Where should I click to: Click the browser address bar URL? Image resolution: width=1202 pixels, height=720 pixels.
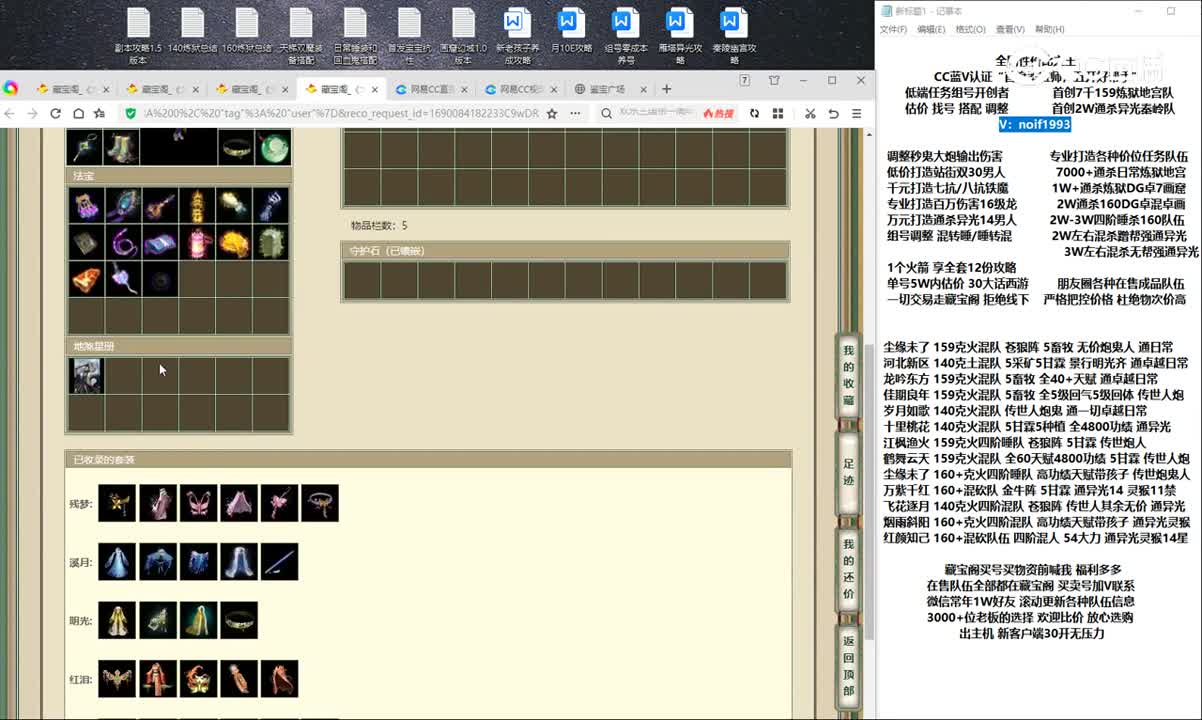click(340, 114)
